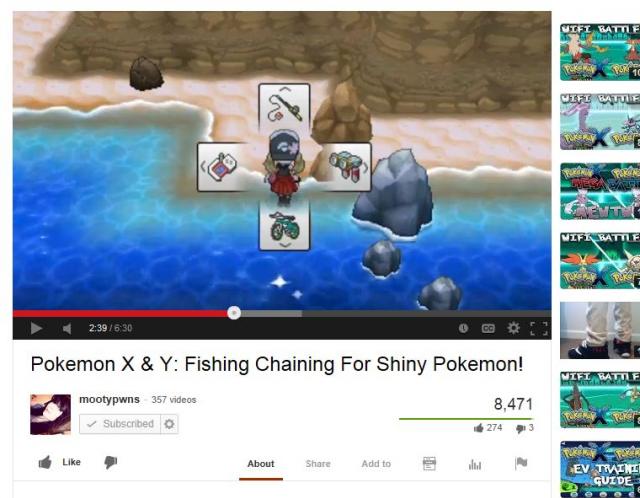Toggle the Subscribed button

[x=120, y=424]
